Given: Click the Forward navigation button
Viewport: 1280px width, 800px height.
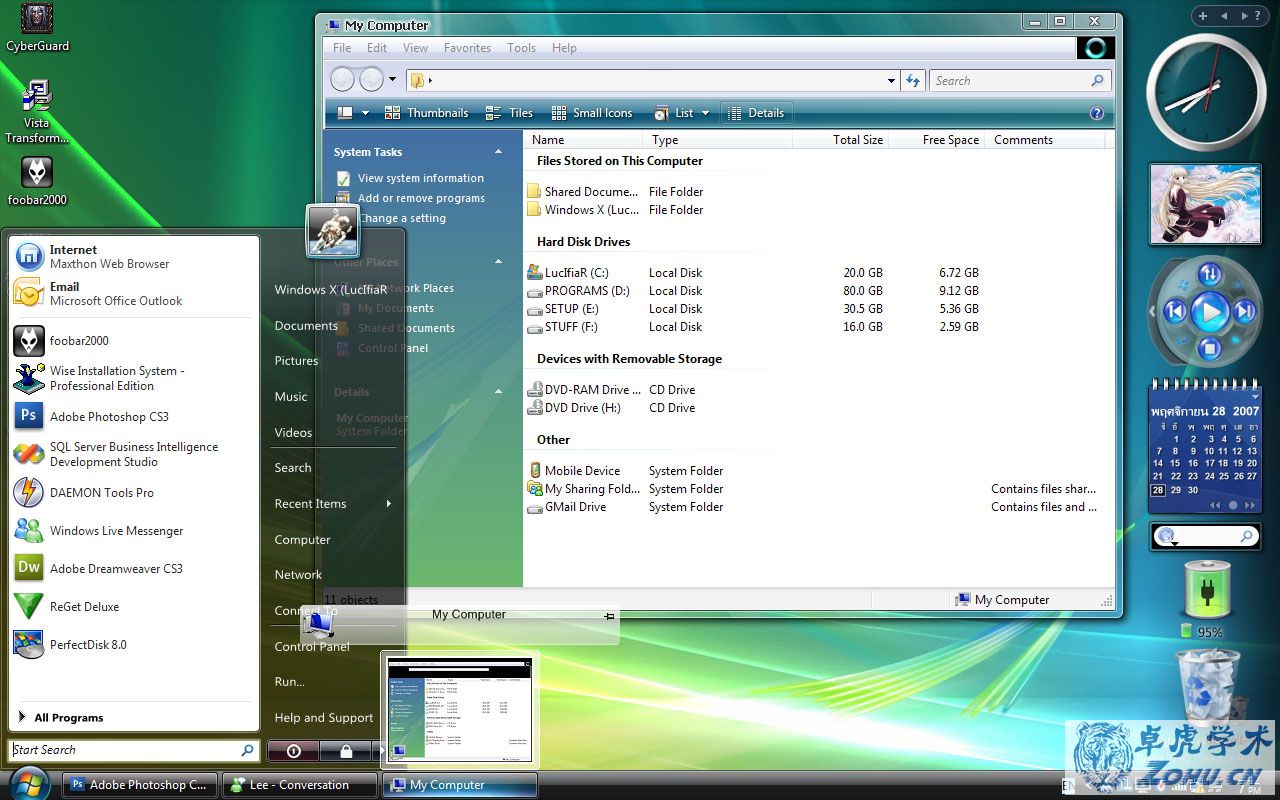Looking at the screenshot, I should coord(371,80).
